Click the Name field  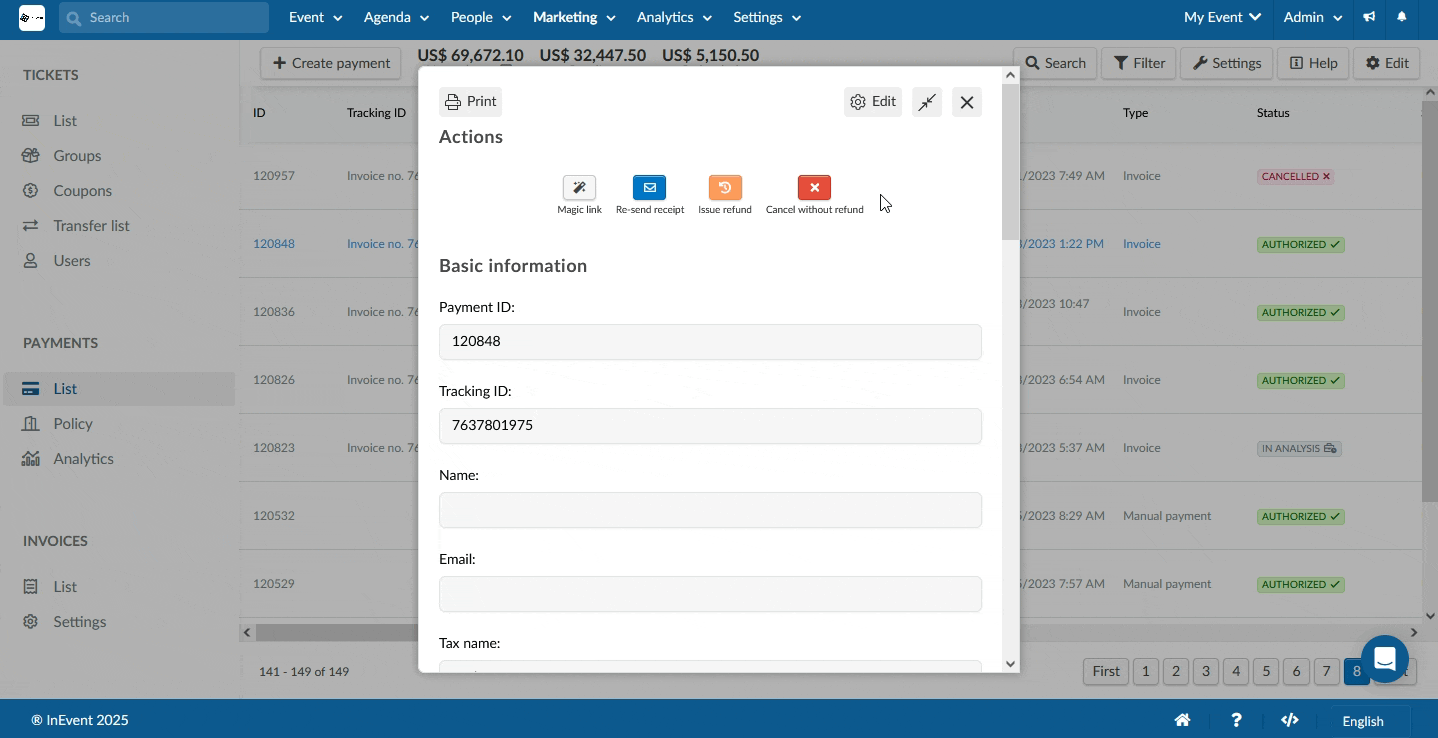710,510
